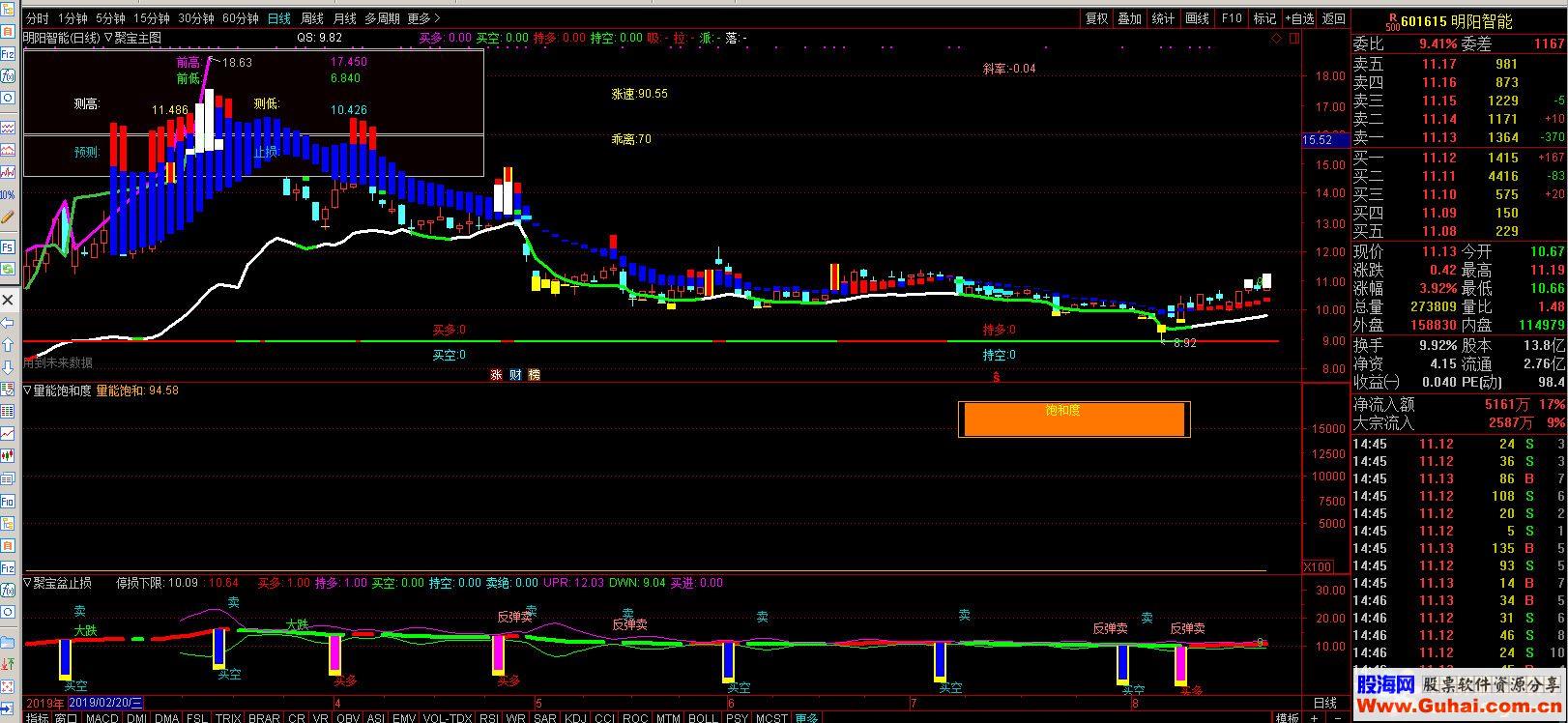Switch to the 60分钟 period

[241, 18]
